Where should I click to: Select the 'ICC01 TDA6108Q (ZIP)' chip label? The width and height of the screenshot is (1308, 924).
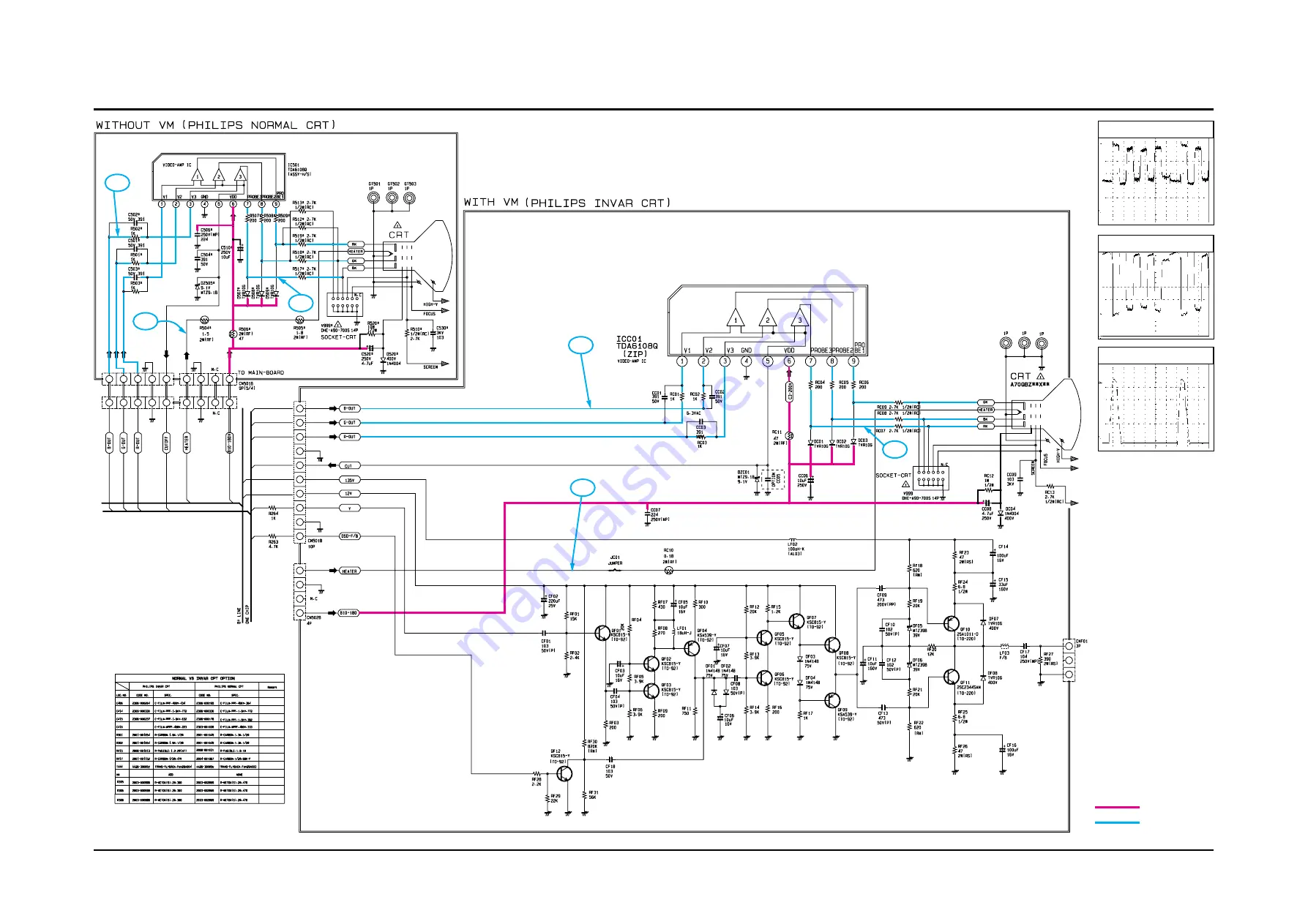[636, 346]
